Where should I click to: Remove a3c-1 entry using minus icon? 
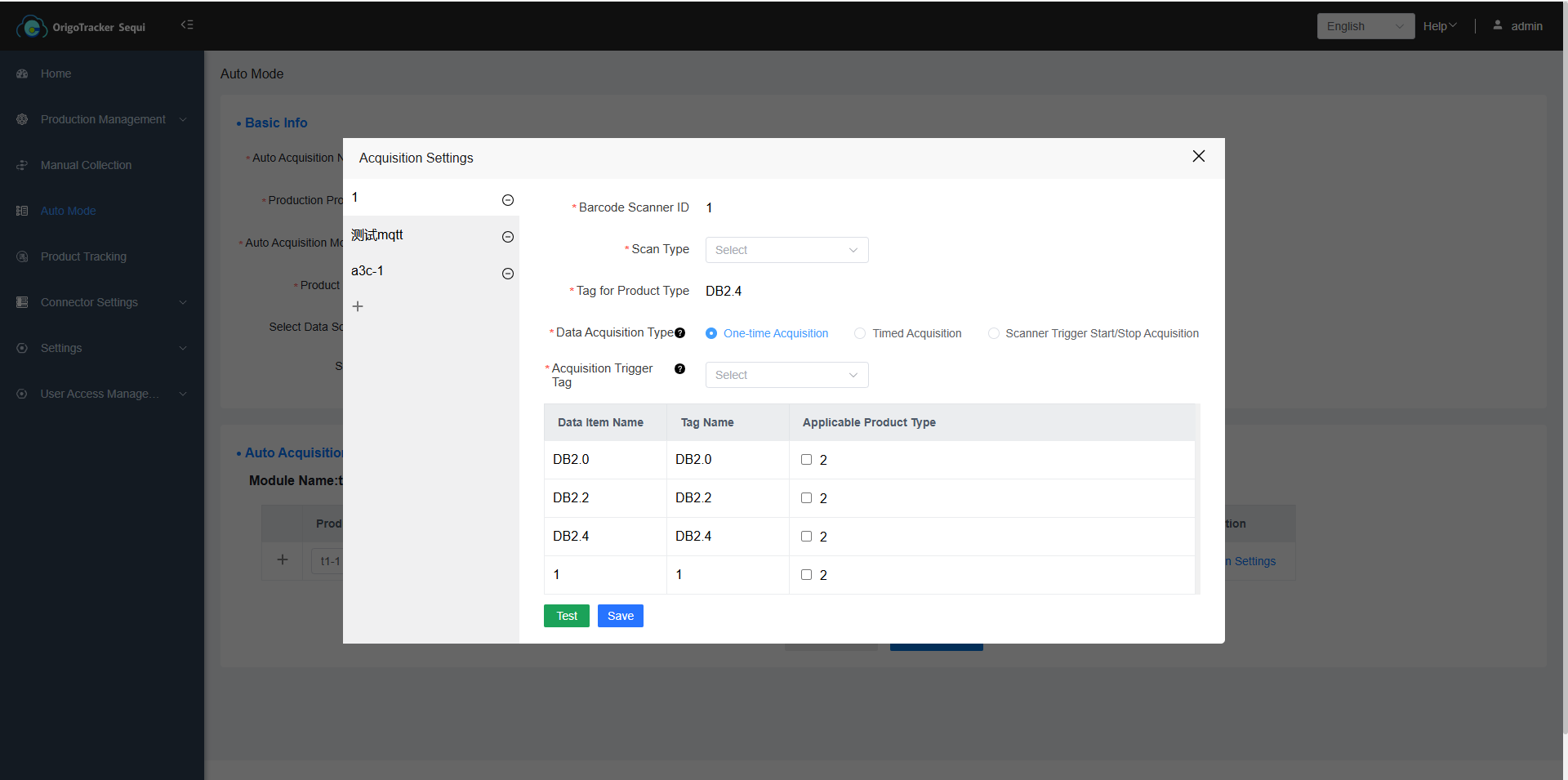(x=507, y=274)
